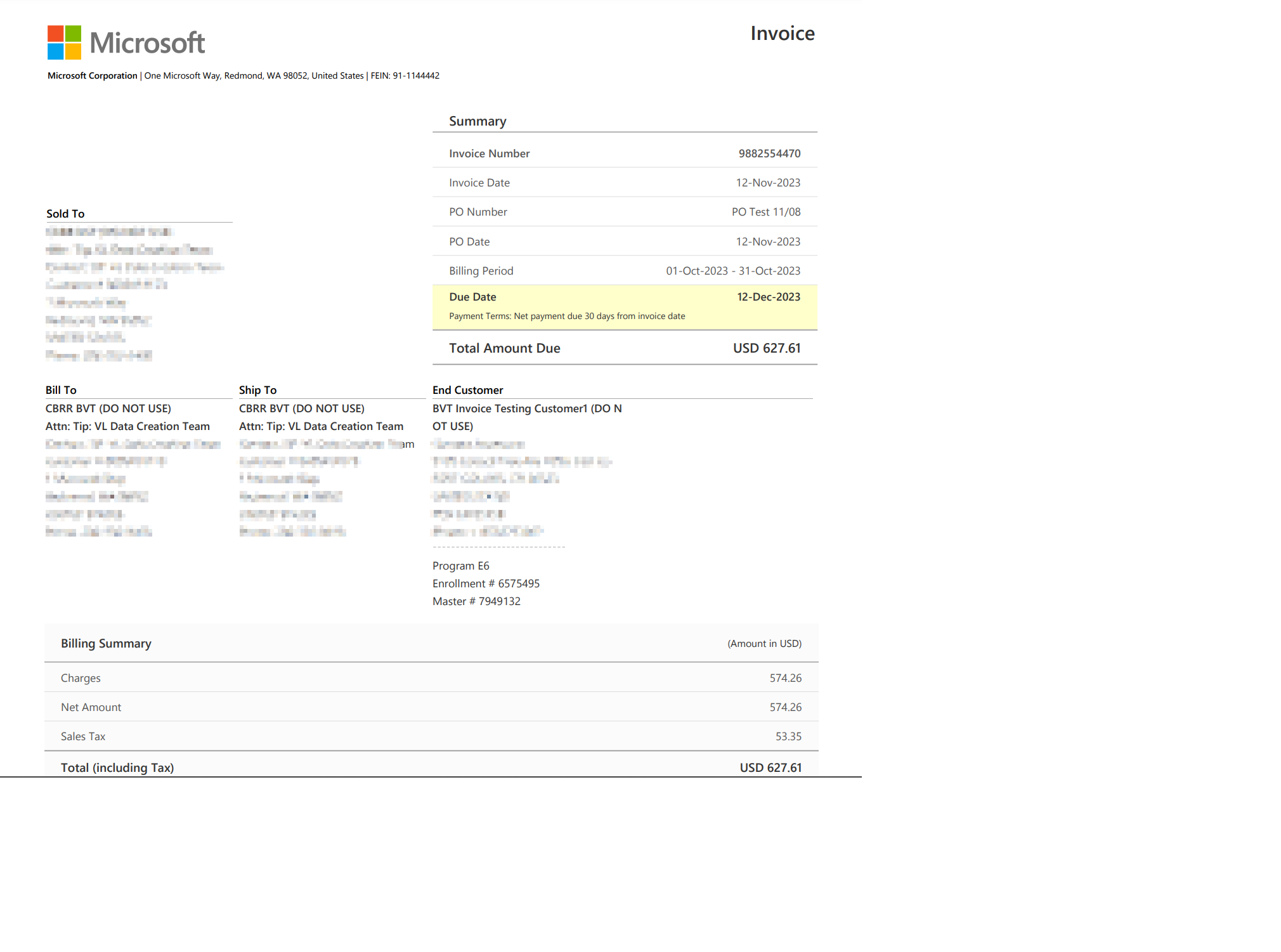This screenshot has height=952, width=1281.
Task: Select the Charges amount 574.26
Action: [785, 677]
